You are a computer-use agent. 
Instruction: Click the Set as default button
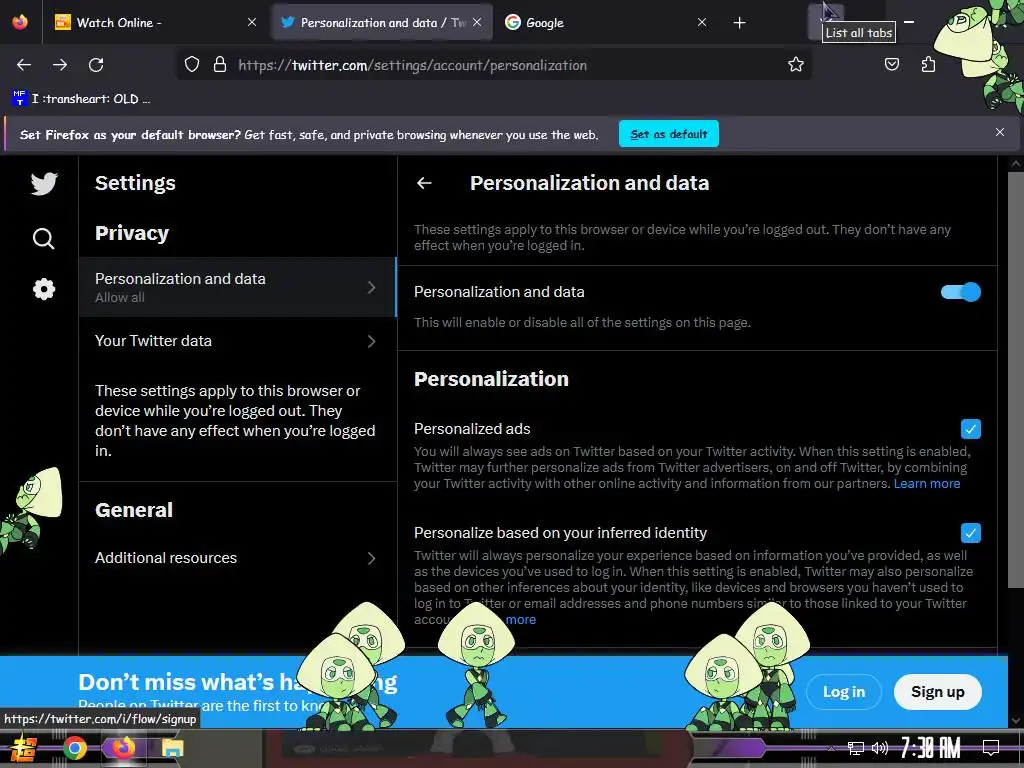coord(669,134)
